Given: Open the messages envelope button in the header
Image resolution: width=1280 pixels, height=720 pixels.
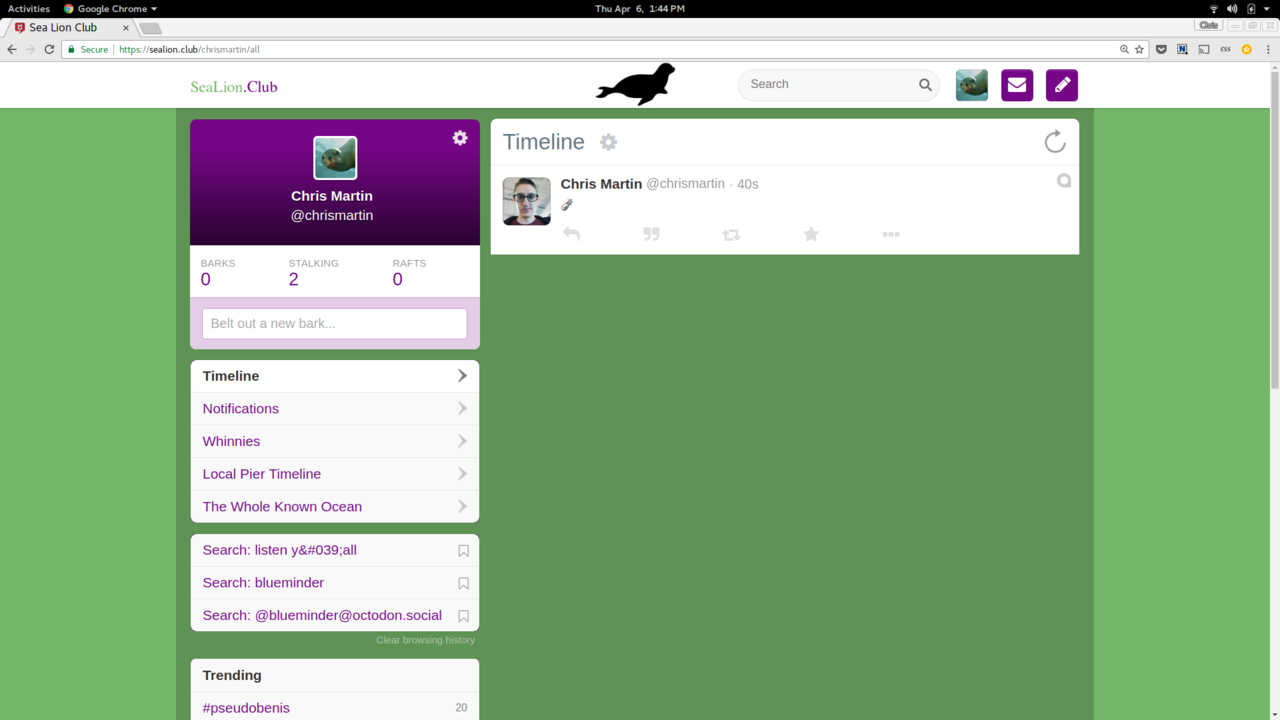Looking at the screenshot, I should (x=1017, y=85).
